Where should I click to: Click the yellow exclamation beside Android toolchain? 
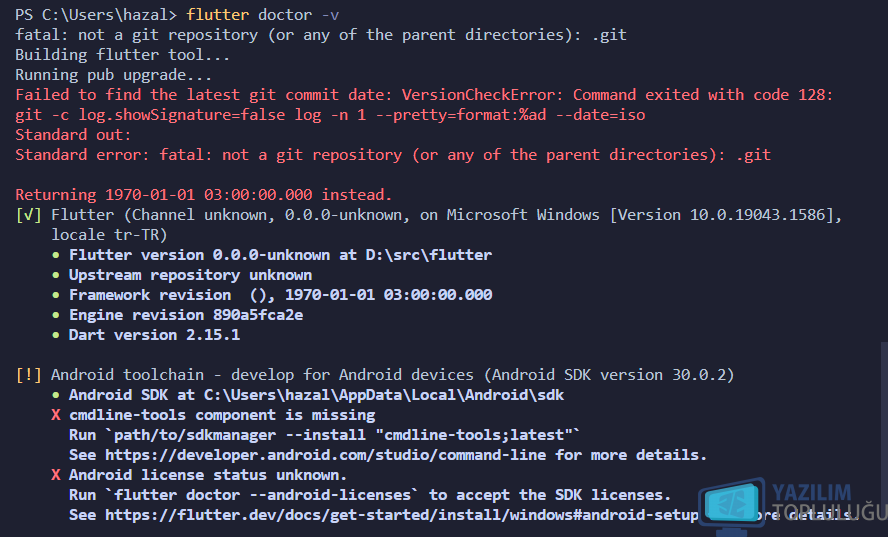pos(28,375)
